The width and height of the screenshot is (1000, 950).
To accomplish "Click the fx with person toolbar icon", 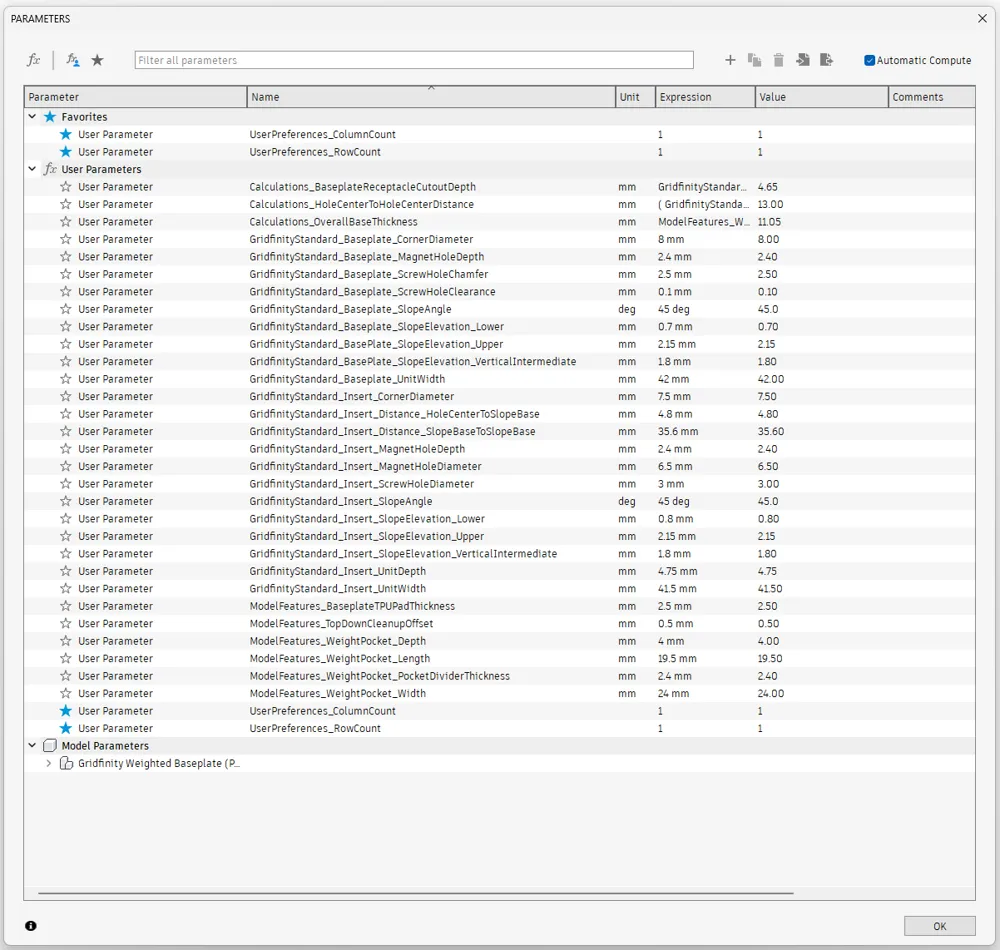I will pyautogui.click(x=73, y=60).
